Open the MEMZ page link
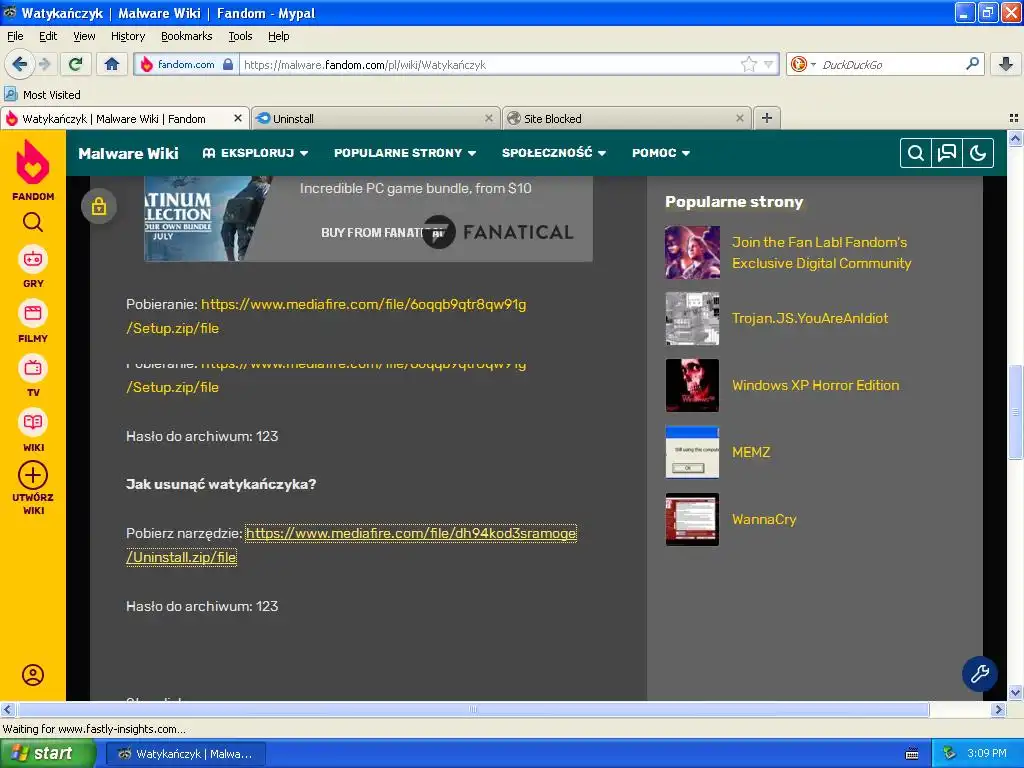This screenshot has width=1024, height=768. pos(751,452)
